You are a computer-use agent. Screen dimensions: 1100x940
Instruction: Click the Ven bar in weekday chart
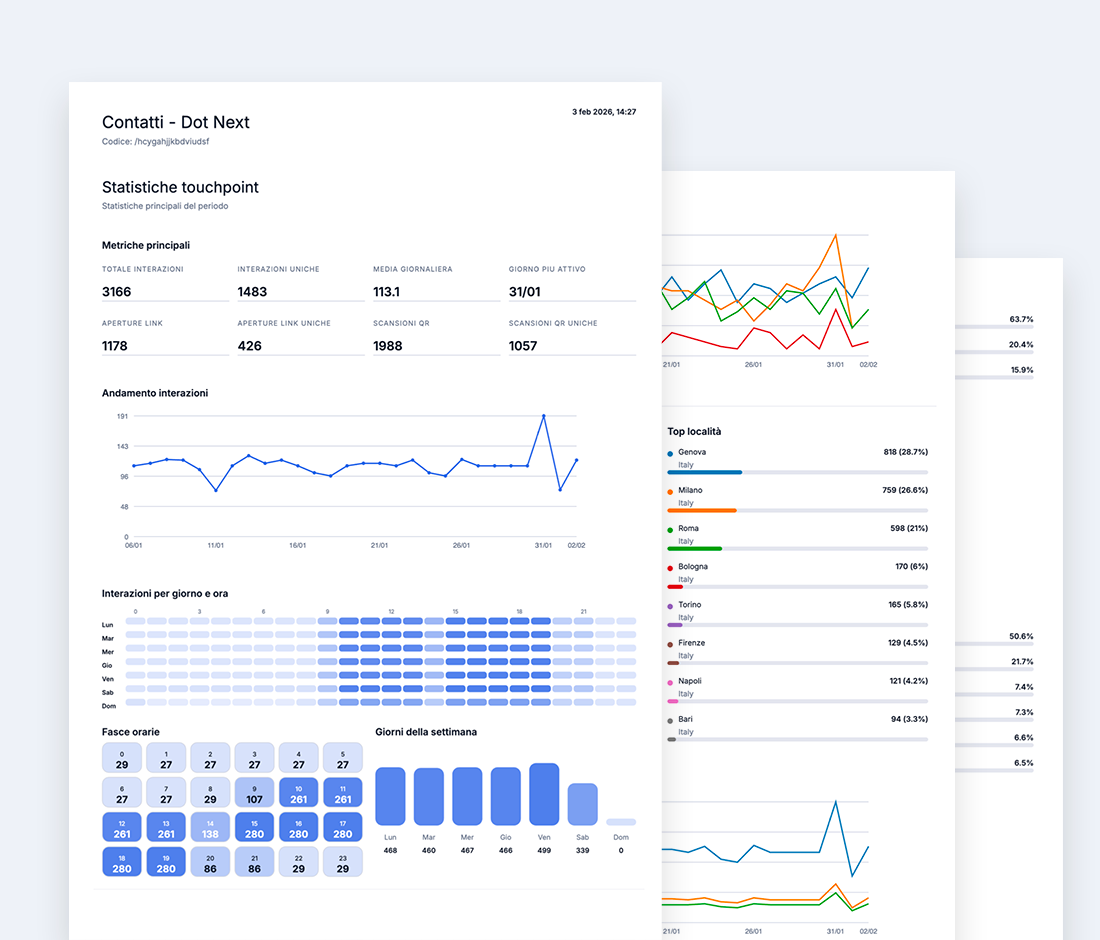coord(544,794)
